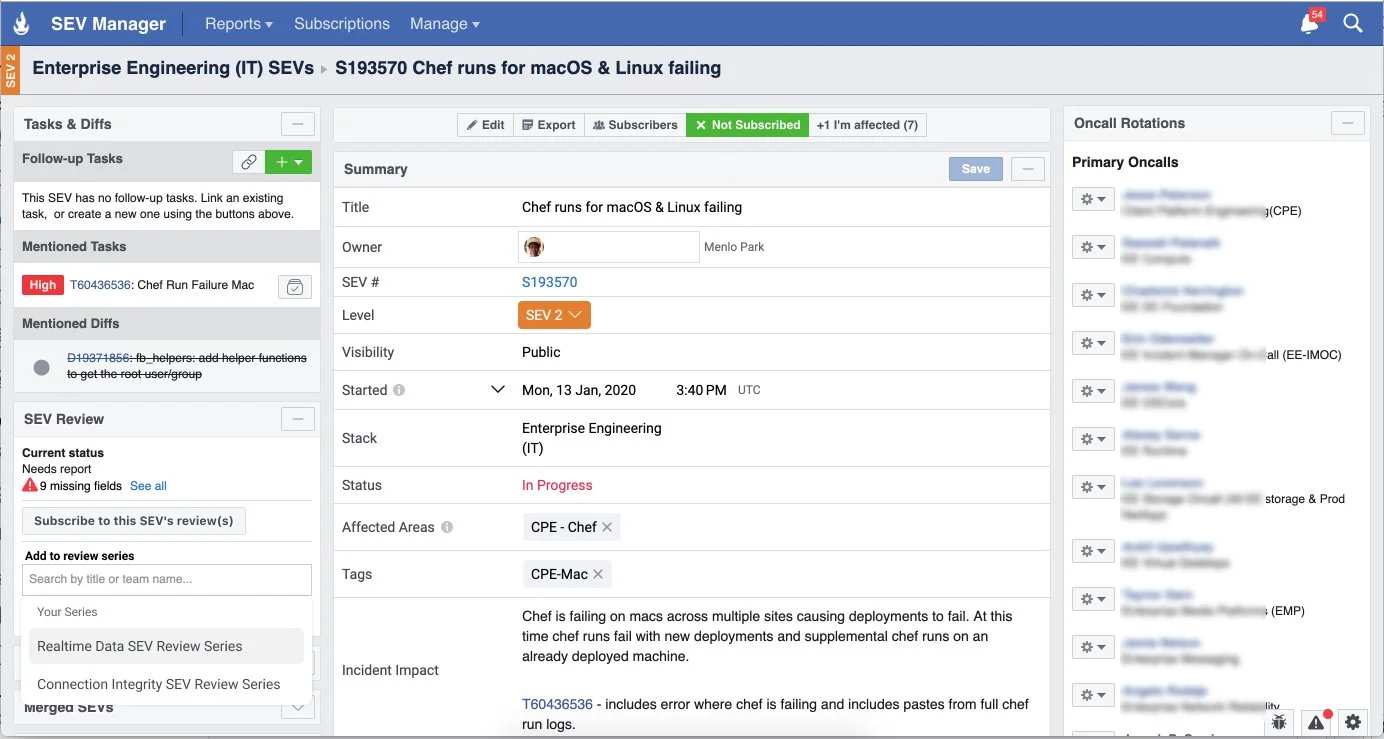Viewport: 1384px width, 739px height.
Task: Open the settings gear in bottom corner
Action: pyautogui.click(x=1353, y=722)
